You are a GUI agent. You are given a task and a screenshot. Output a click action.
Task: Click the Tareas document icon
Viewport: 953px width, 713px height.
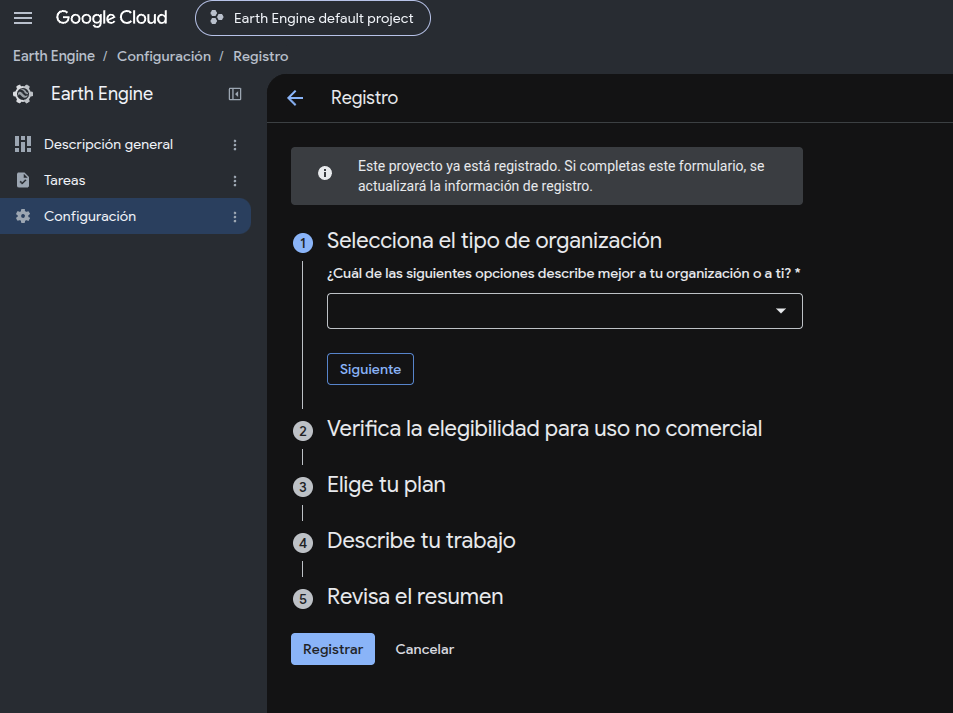click(23, 181)
